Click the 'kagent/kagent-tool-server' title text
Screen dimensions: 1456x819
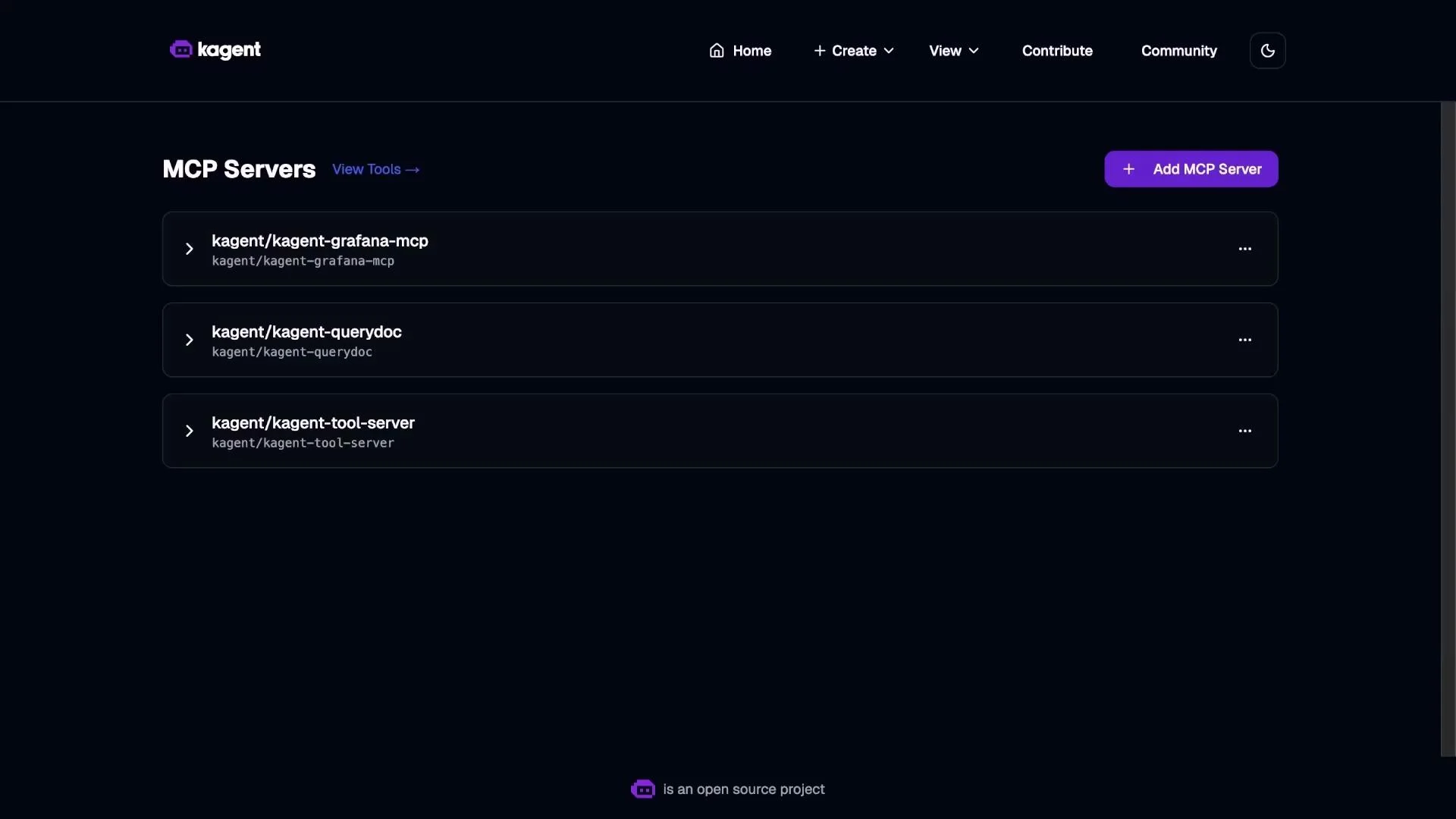[313, 422]
